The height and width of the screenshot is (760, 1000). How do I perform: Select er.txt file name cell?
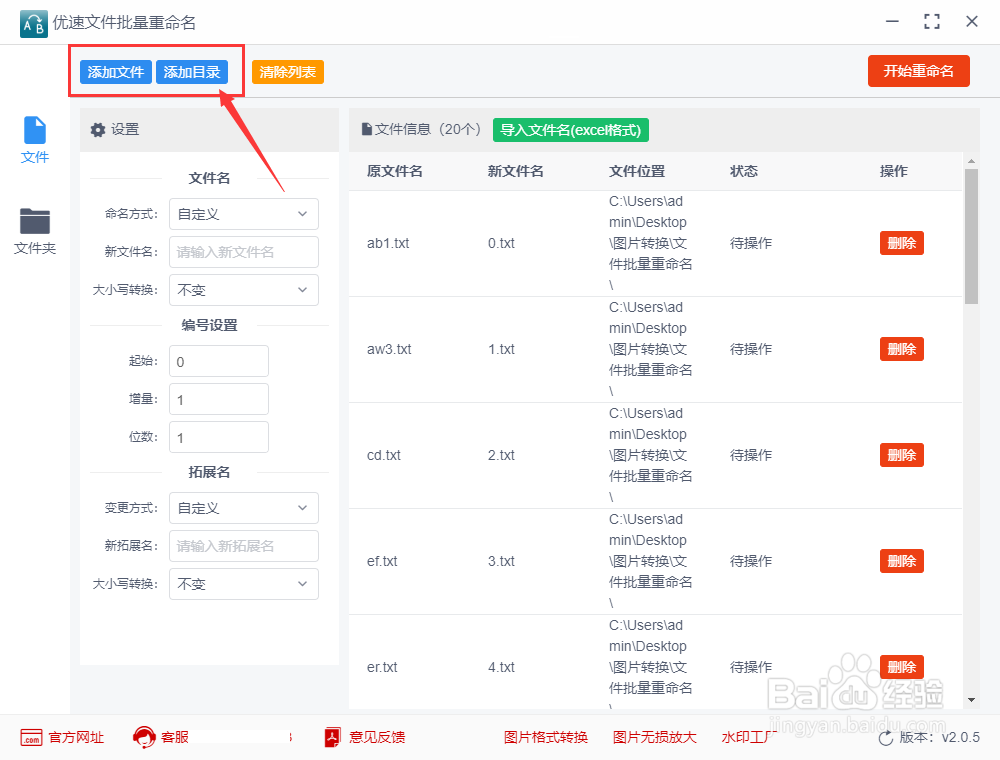pyautogui.click(x=382, y=667)
